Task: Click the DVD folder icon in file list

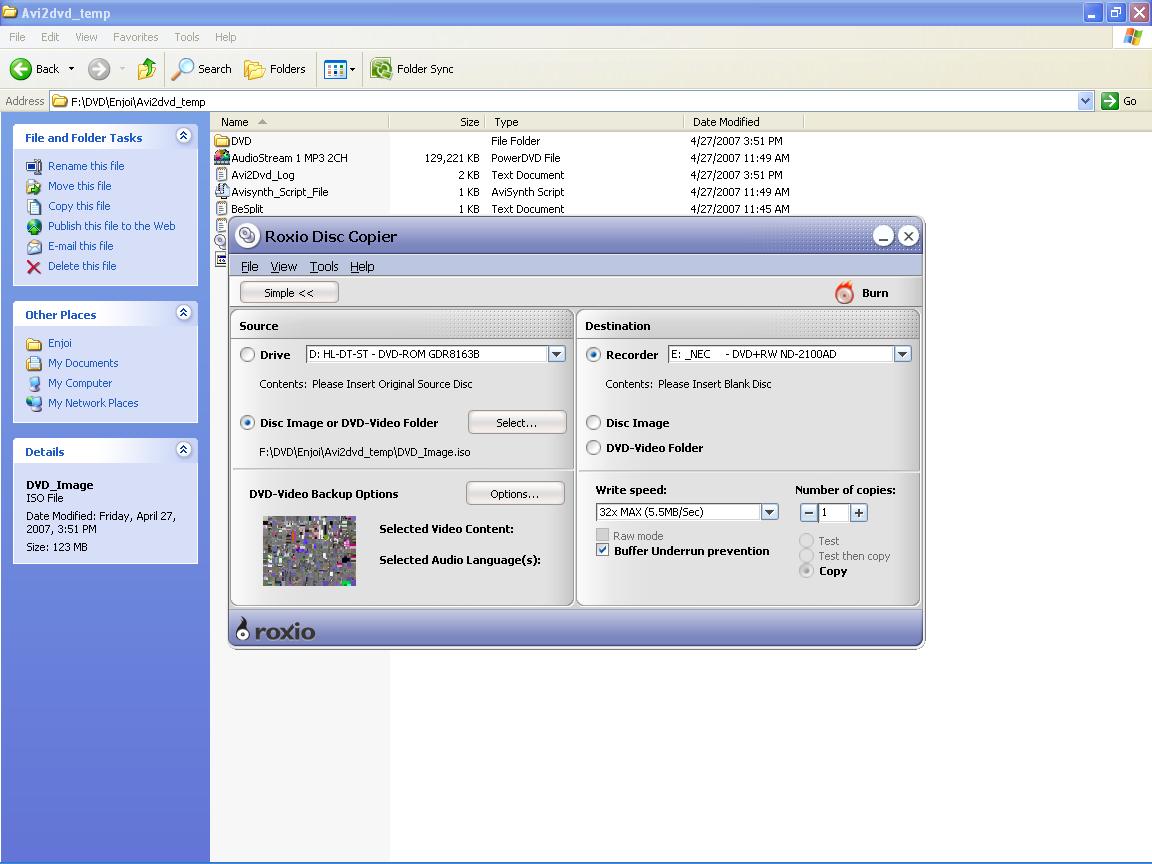Action: tap(222, 141)
